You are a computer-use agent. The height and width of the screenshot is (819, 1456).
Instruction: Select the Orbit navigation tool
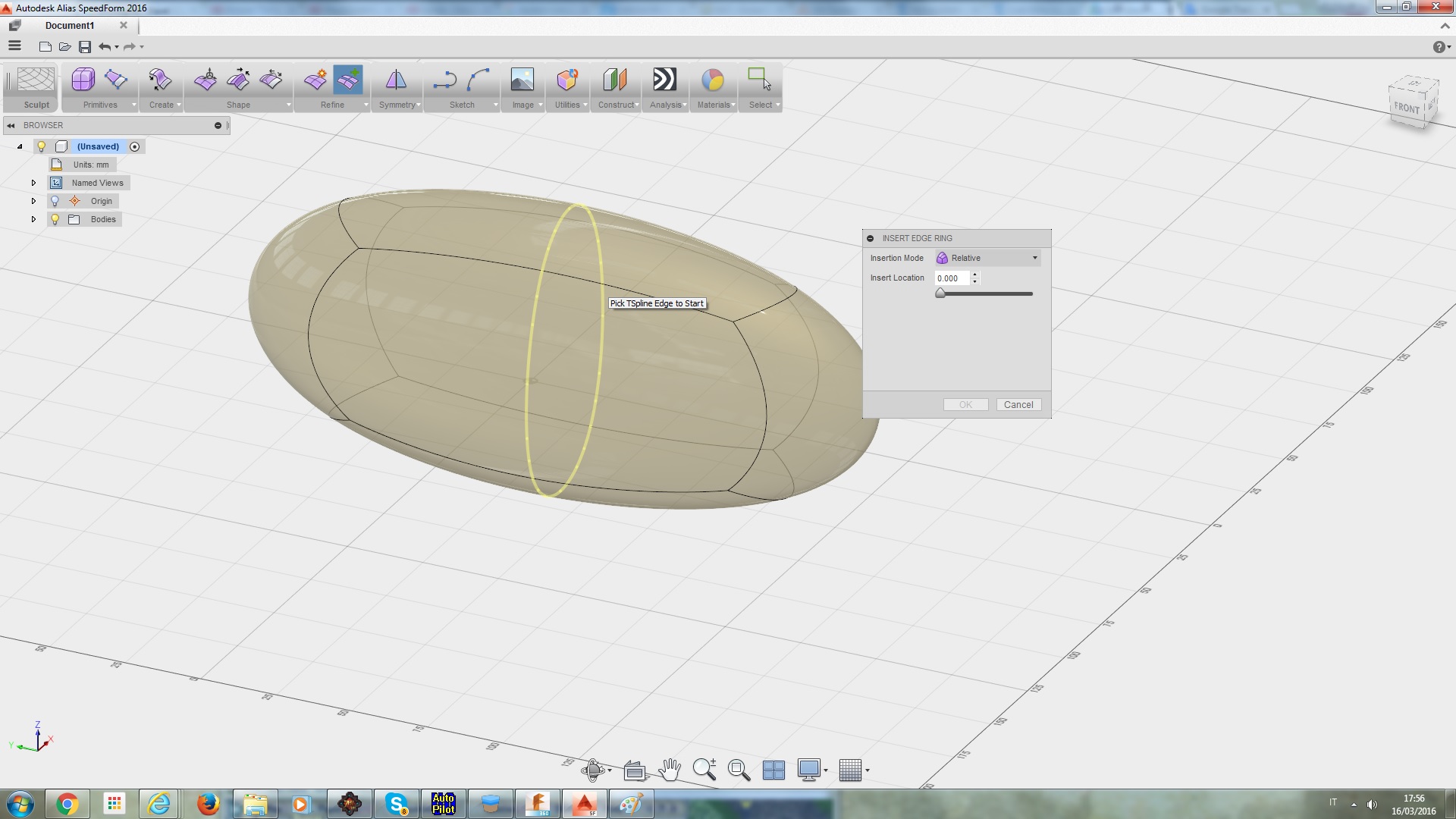click(593, 770)
